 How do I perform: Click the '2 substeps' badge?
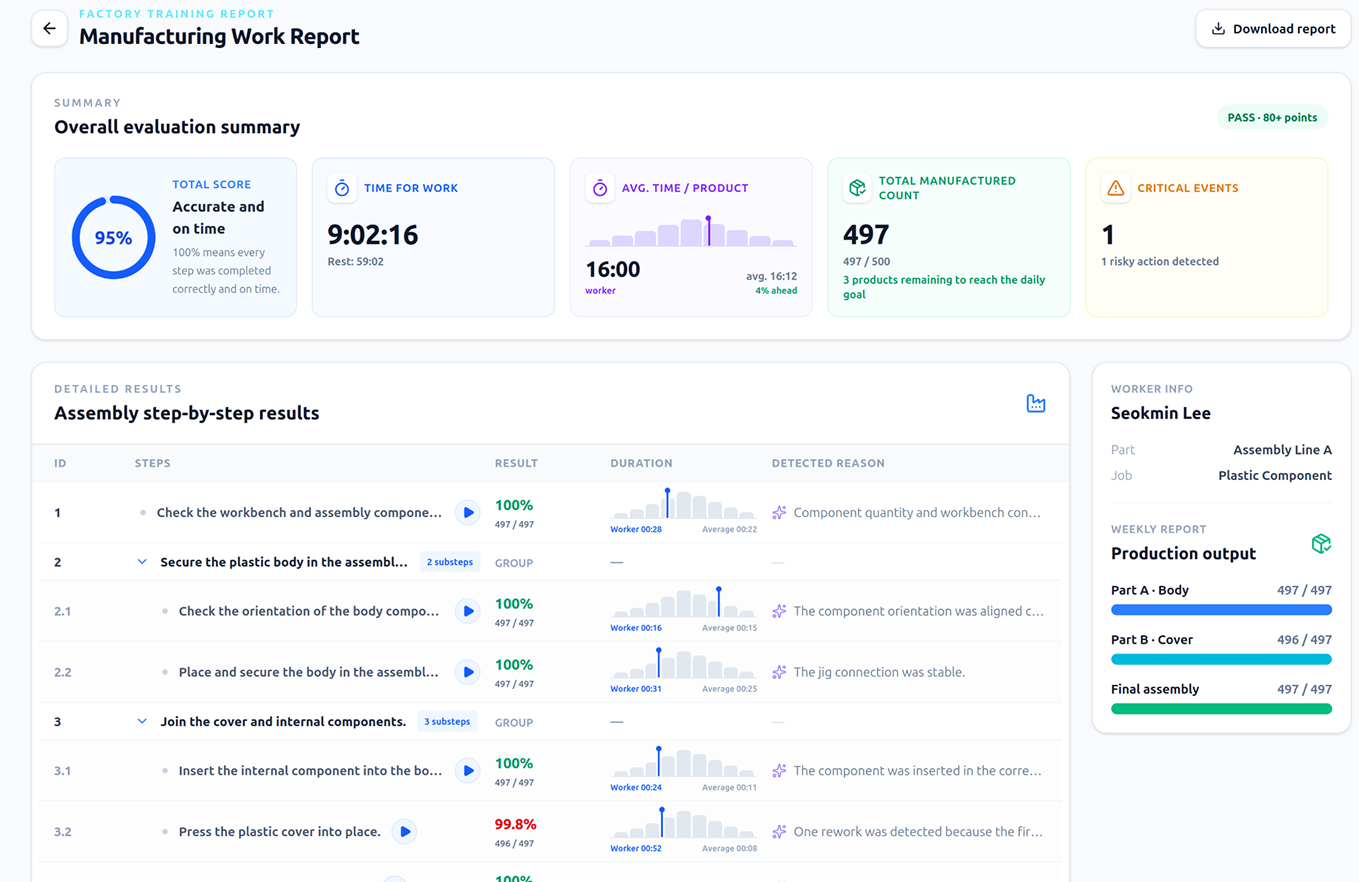click(x=450, y=562)
